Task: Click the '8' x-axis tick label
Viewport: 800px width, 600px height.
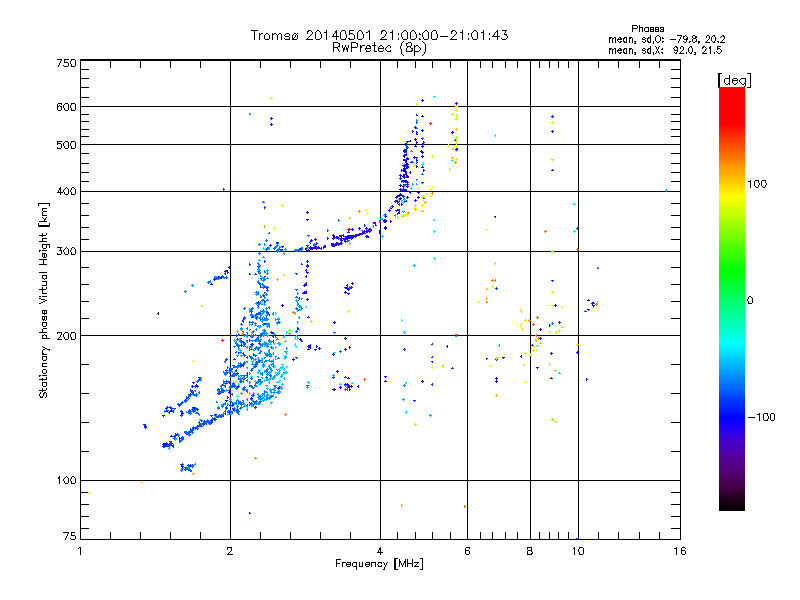Action: [530, 551]
